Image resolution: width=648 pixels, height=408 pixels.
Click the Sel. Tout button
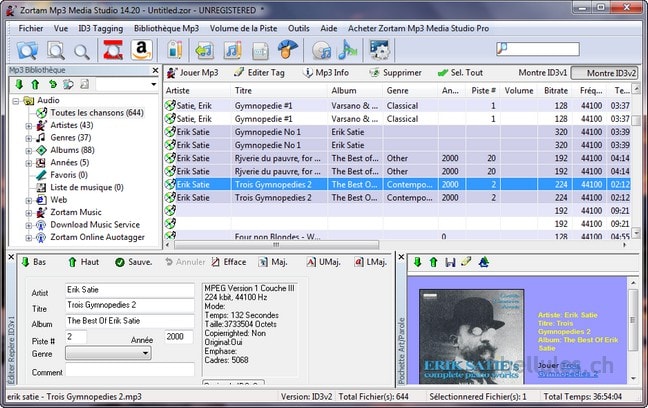(460, 73)
